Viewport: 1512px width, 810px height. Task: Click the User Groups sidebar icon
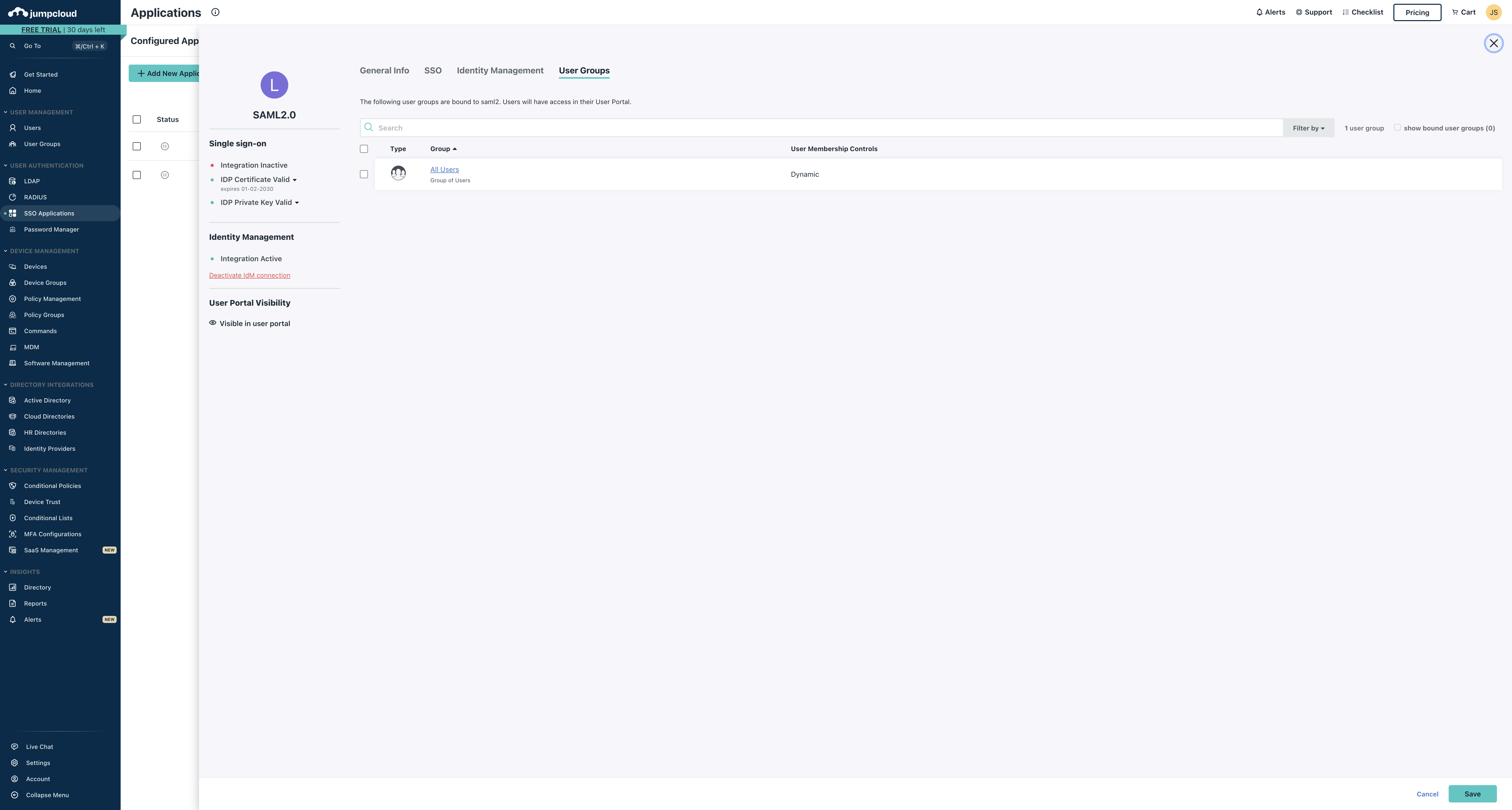12,144
